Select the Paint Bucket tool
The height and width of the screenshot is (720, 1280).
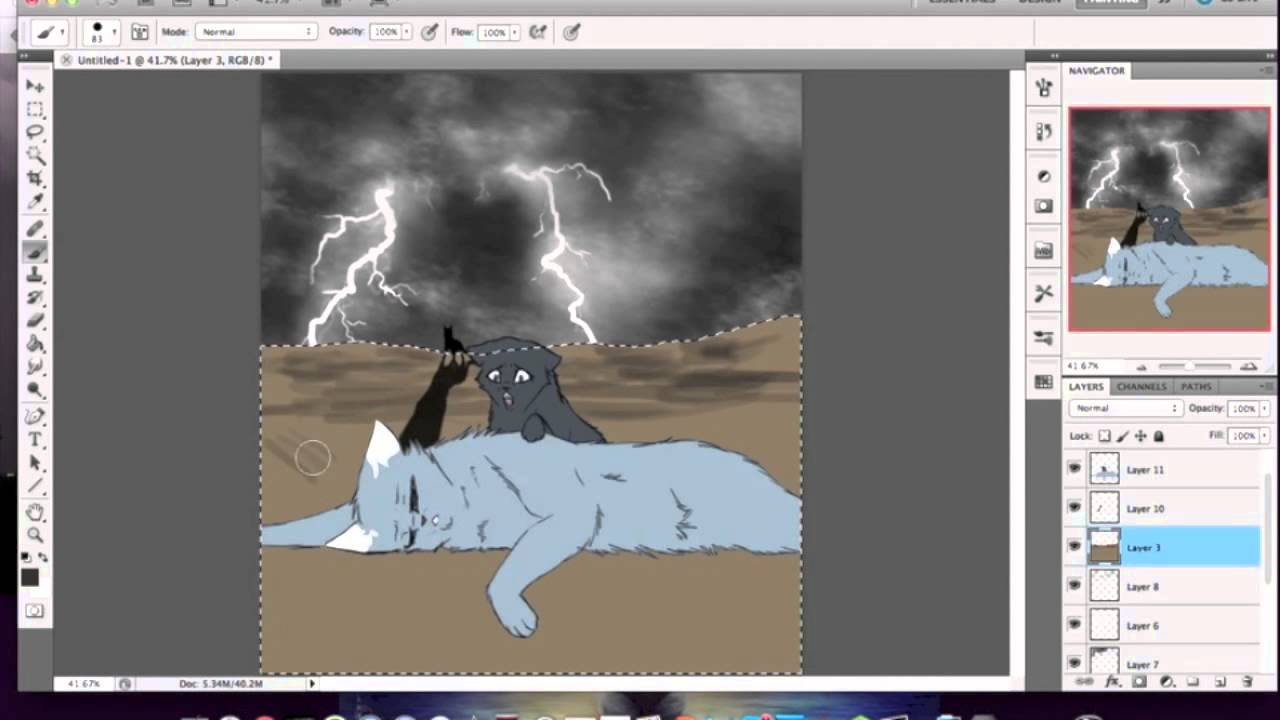35,344
